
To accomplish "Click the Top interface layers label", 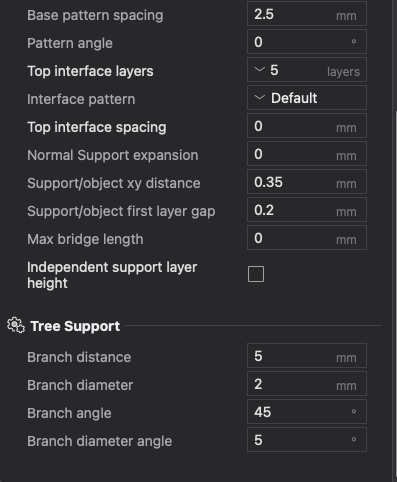I will tap(90, 71).
